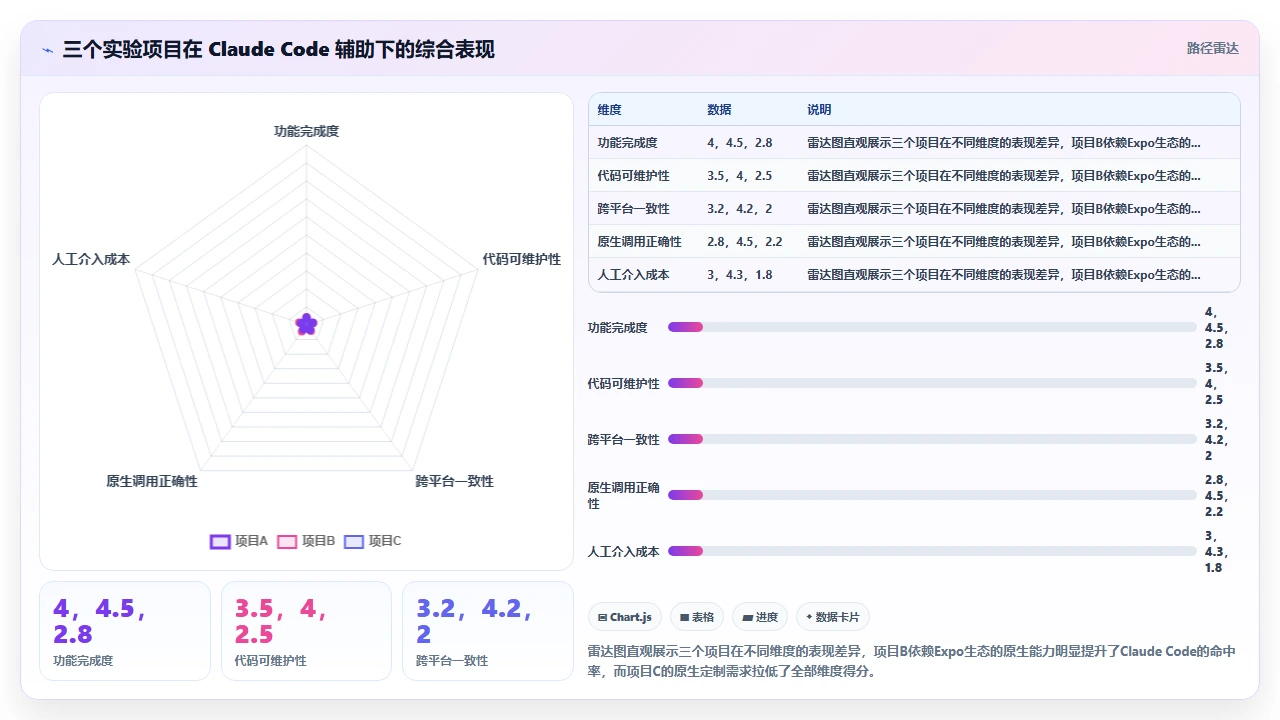Click the 说明 cell in 功能完成度 row
This screenshot has width=1280, height=720.
1004,143
